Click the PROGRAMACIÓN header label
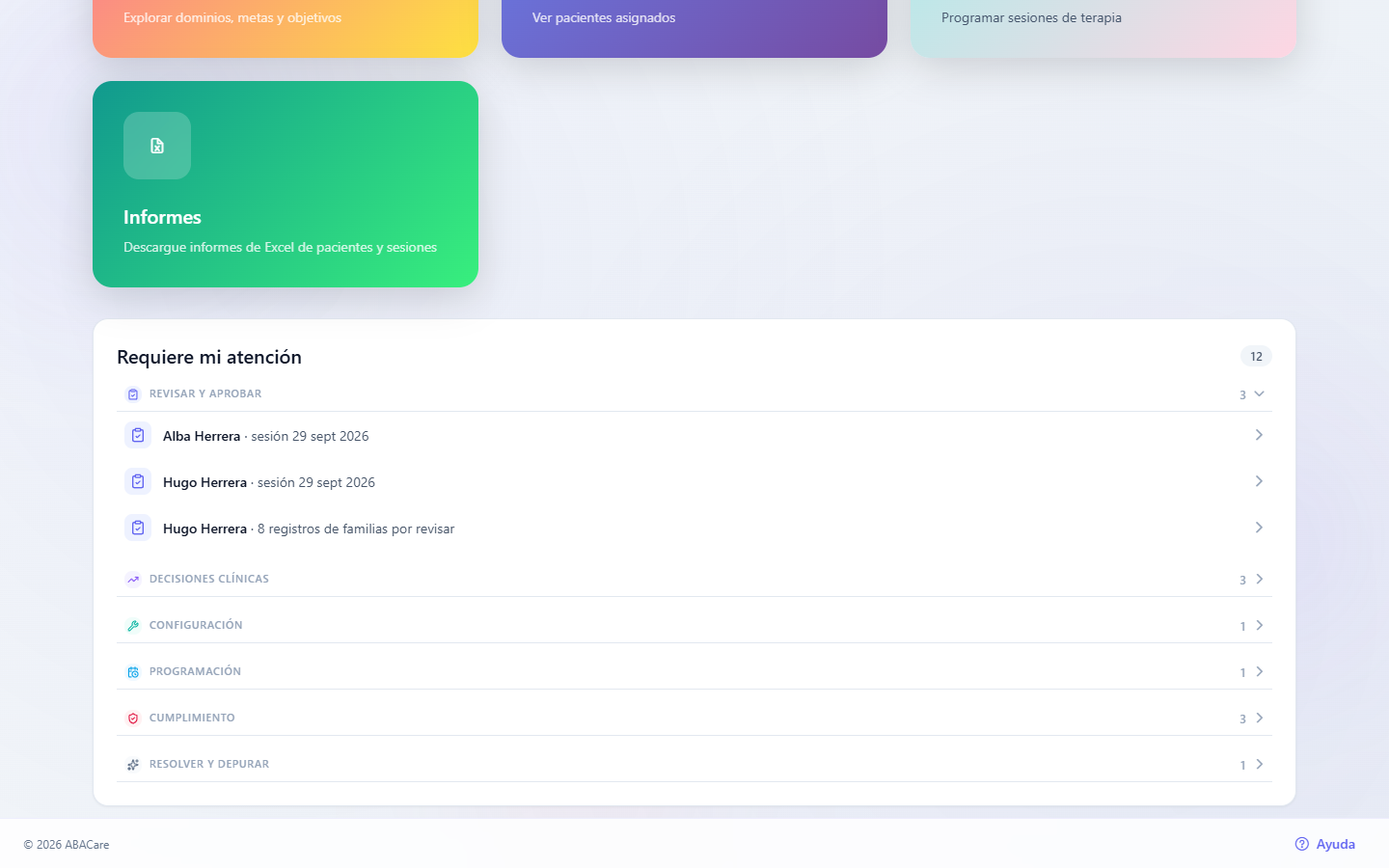 click(x=195, y=671)
